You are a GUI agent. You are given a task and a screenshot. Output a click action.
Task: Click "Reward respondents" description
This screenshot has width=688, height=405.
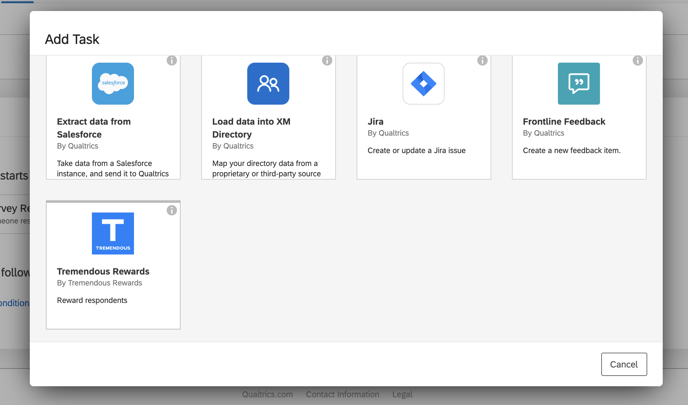point(92,300)
